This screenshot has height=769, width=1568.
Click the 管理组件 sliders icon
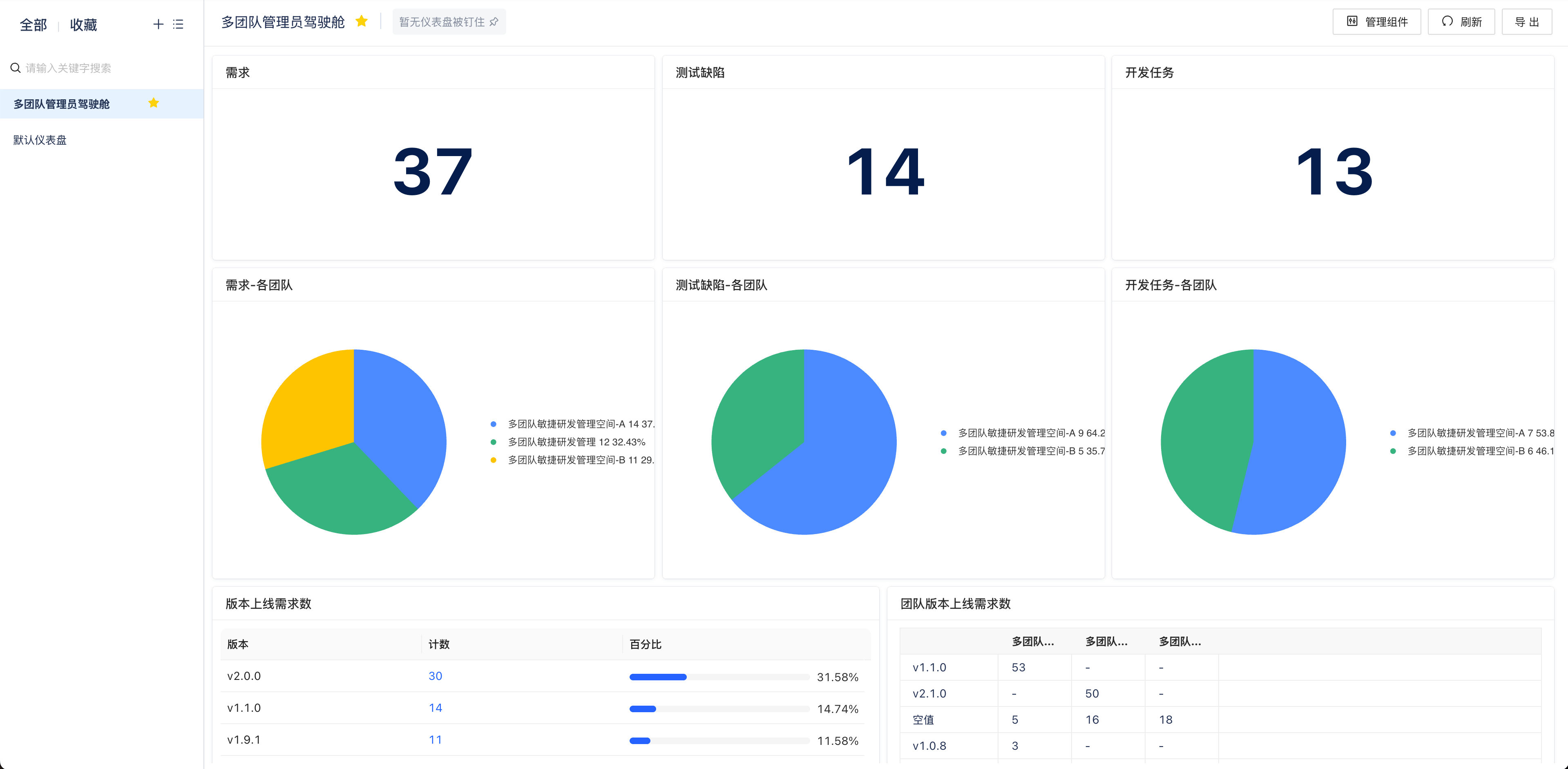click(x=1352, y=21)
